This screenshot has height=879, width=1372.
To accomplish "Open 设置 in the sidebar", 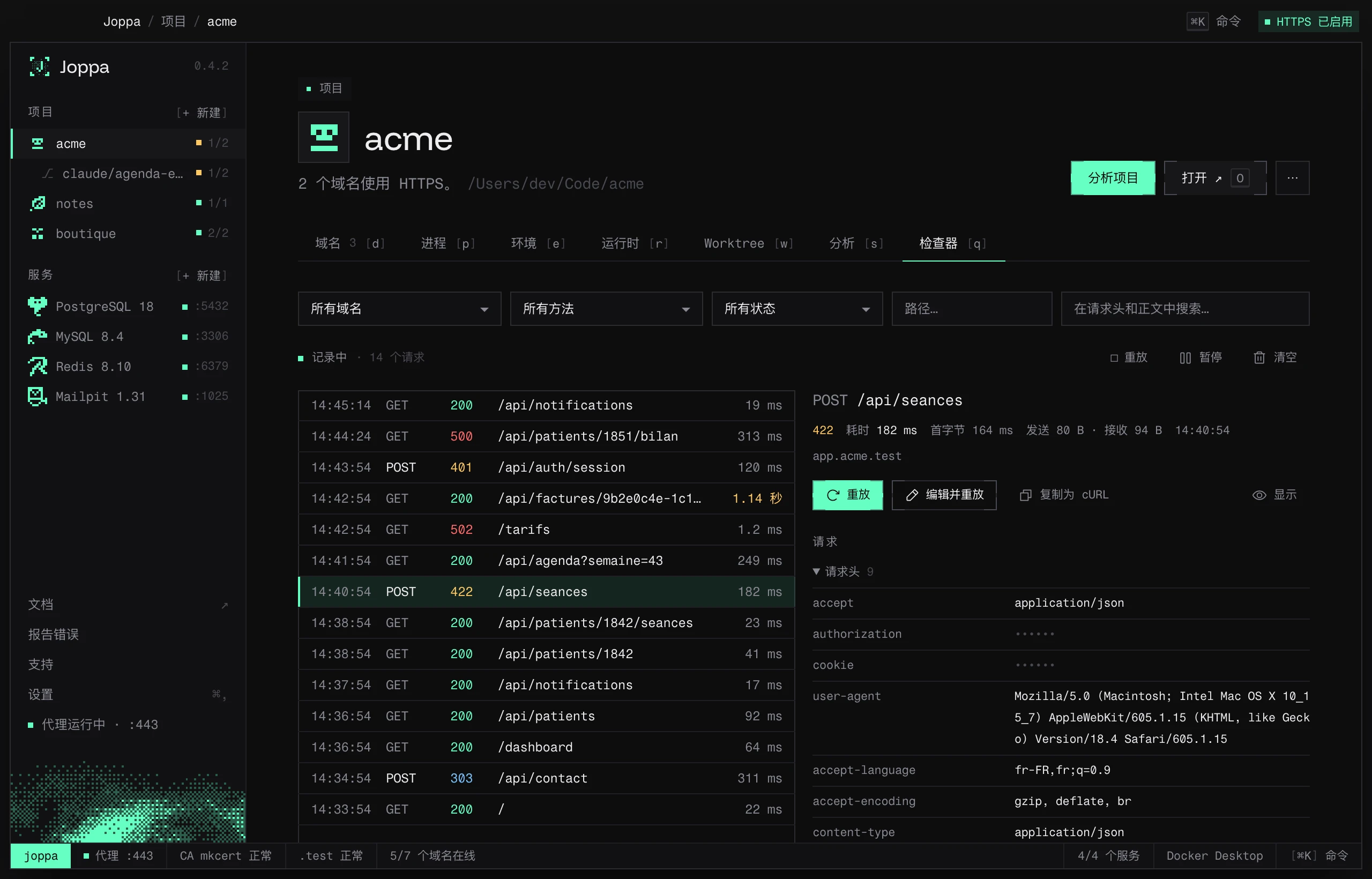I will pos(41,695).
